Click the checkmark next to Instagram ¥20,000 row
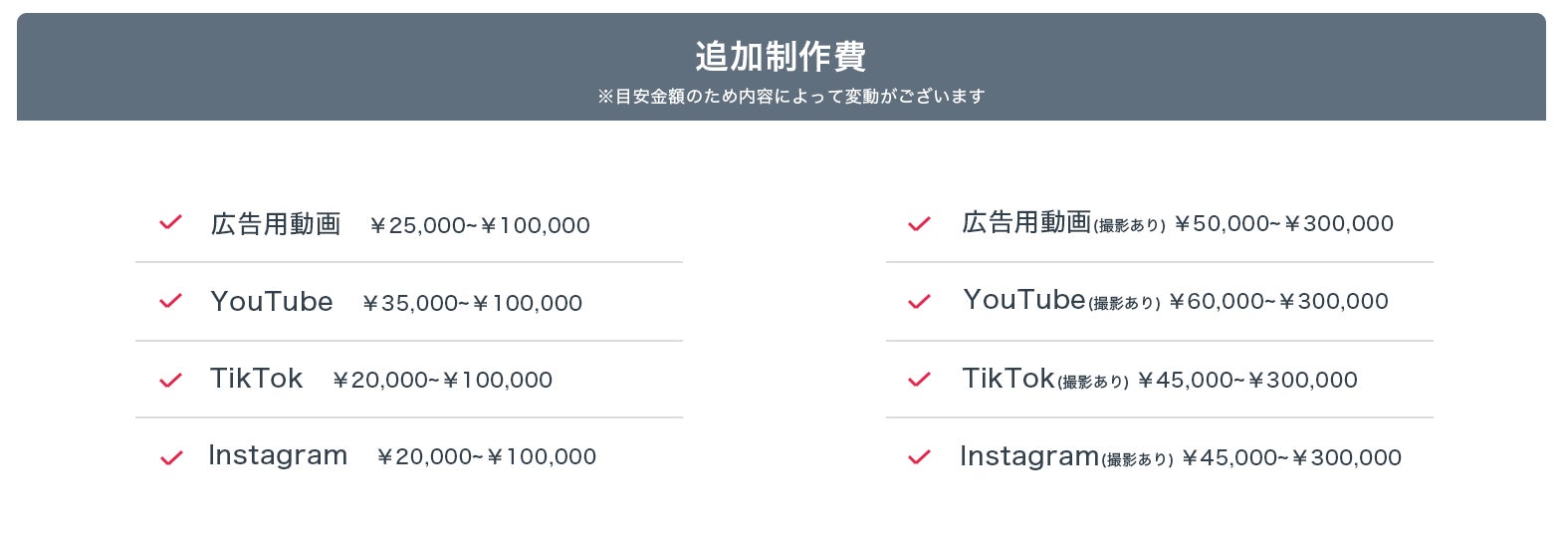Screen dimensions: 1568x554 (x=171, y=457)
